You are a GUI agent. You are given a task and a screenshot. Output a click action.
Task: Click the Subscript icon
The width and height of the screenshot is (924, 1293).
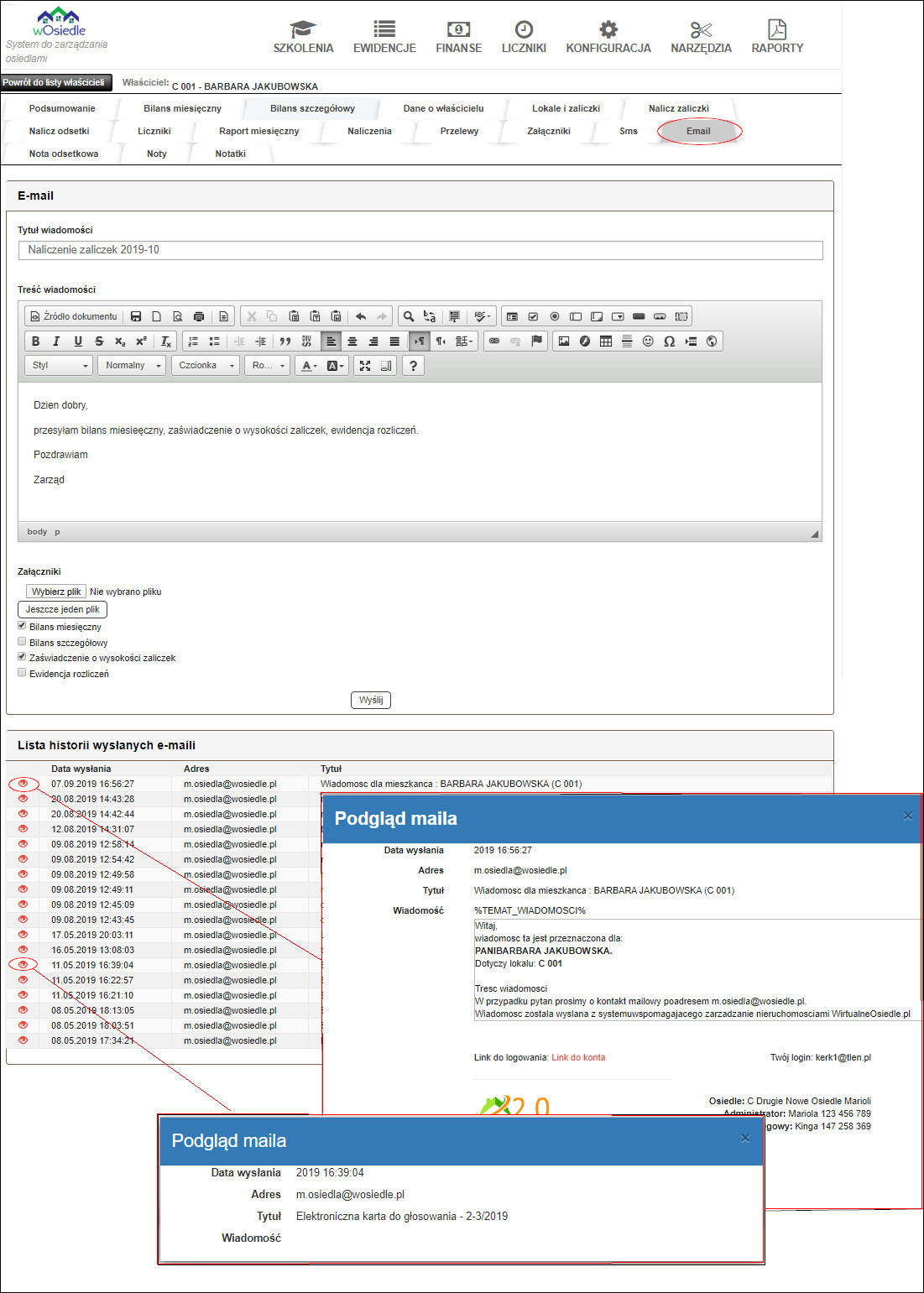(120, 341)
